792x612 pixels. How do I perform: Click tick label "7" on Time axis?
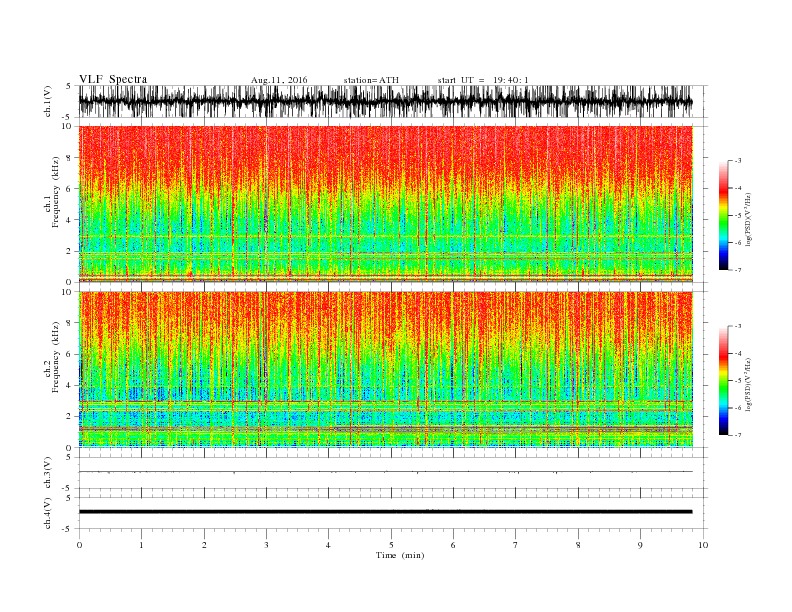click(516, 545)
